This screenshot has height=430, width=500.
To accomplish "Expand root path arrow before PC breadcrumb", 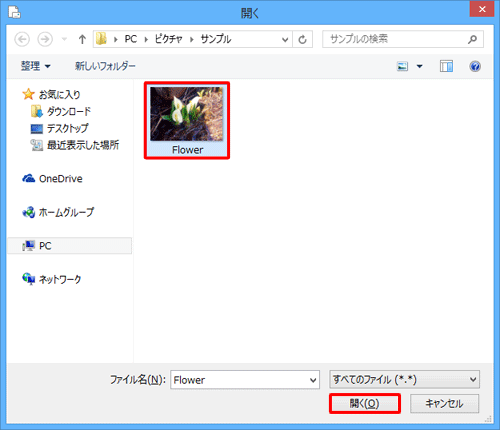I will coord(116,39).
